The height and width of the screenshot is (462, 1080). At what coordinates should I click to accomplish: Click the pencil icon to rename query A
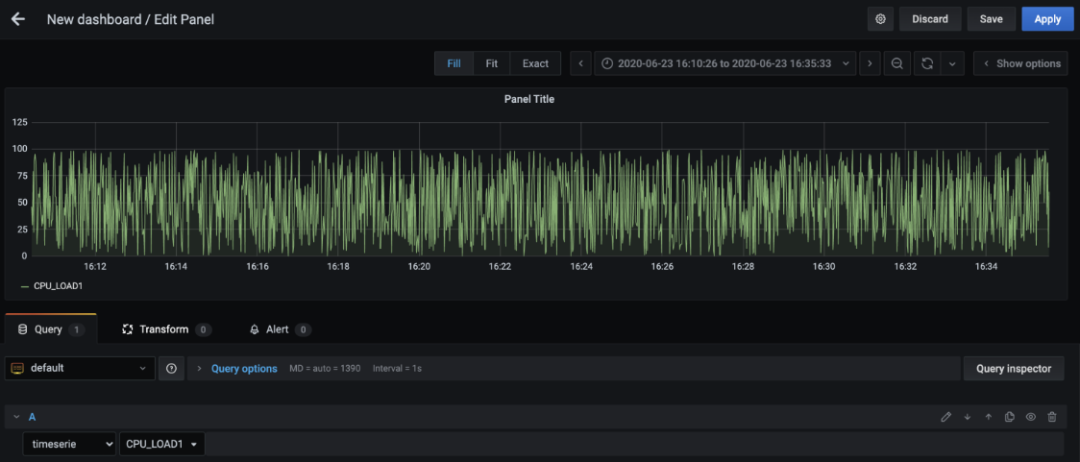(x=946, y=417)
